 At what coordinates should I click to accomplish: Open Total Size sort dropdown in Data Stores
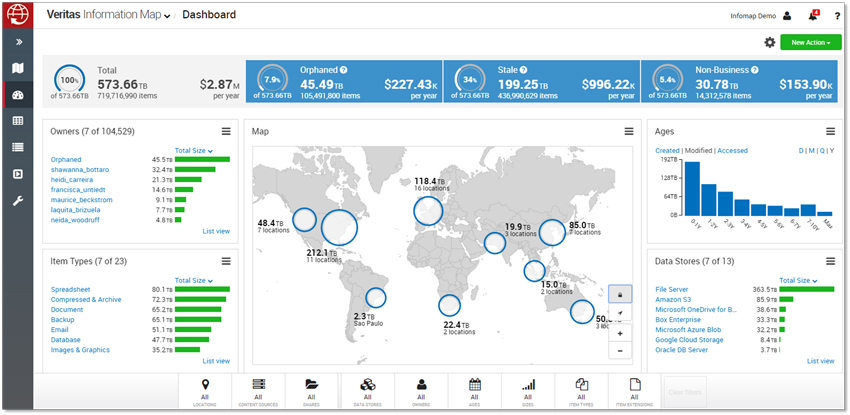(799, 280)
